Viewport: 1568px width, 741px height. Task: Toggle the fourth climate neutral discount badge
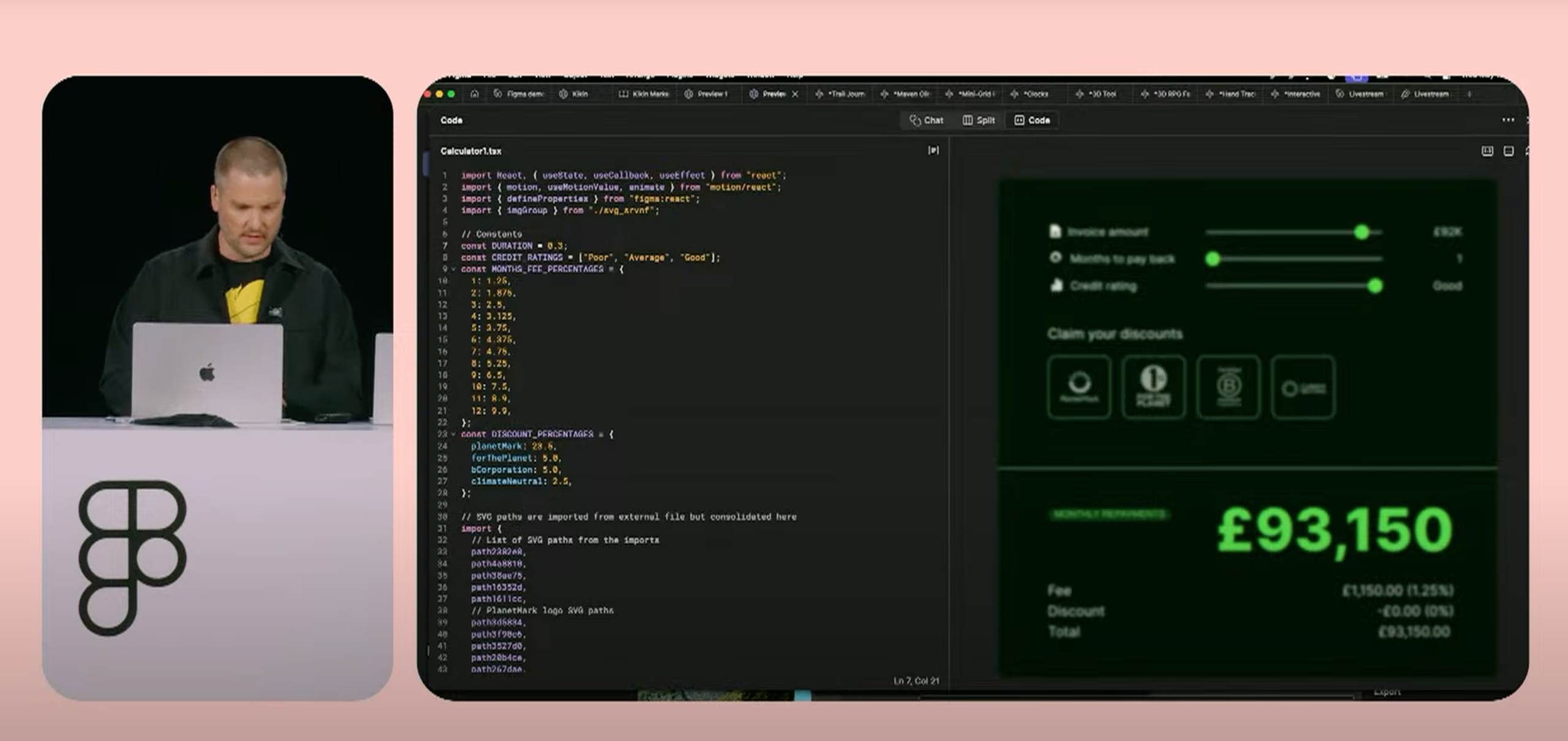(1303, 387)
